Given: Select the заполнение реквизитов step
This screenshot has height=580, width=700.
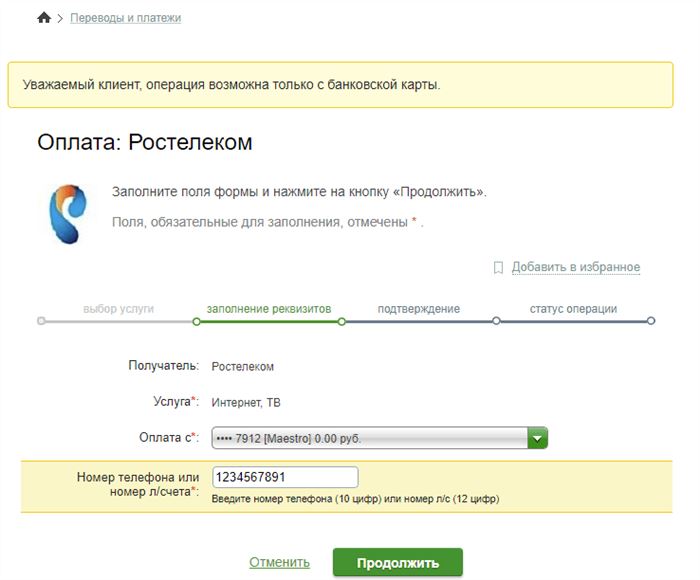Looking at the screenshot, I should coord(269,309).
